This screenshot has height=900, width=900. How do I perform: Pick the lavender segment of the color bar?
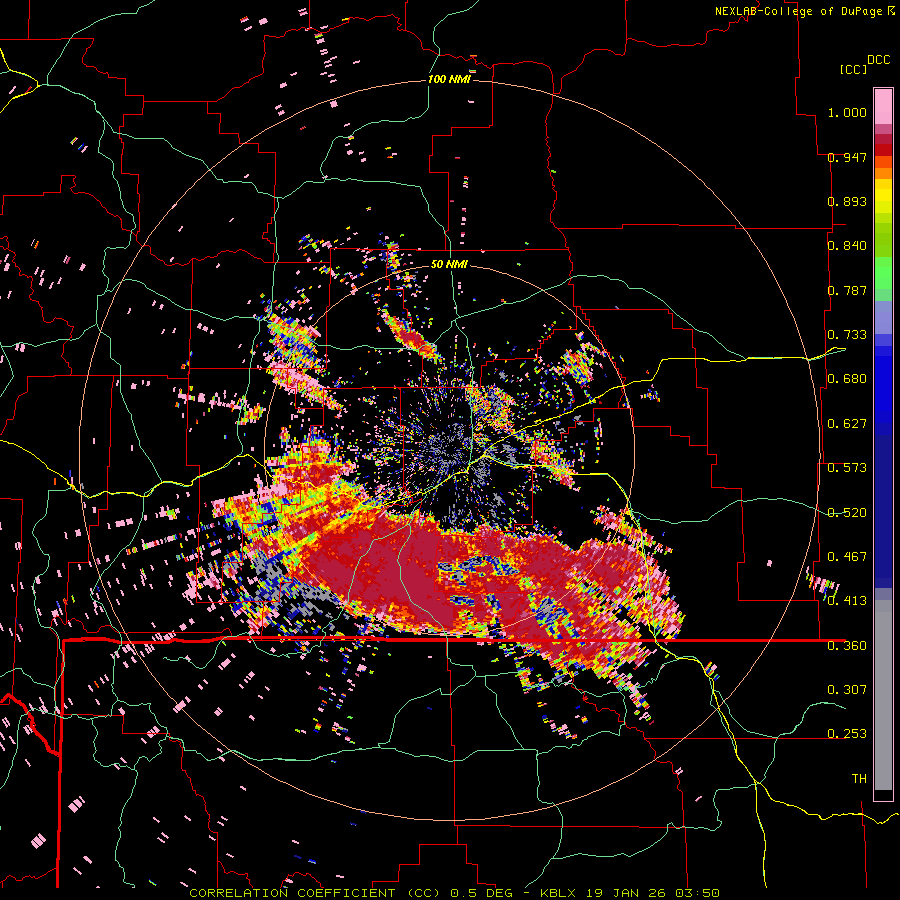pyautogui.click(x=883, y=317)
